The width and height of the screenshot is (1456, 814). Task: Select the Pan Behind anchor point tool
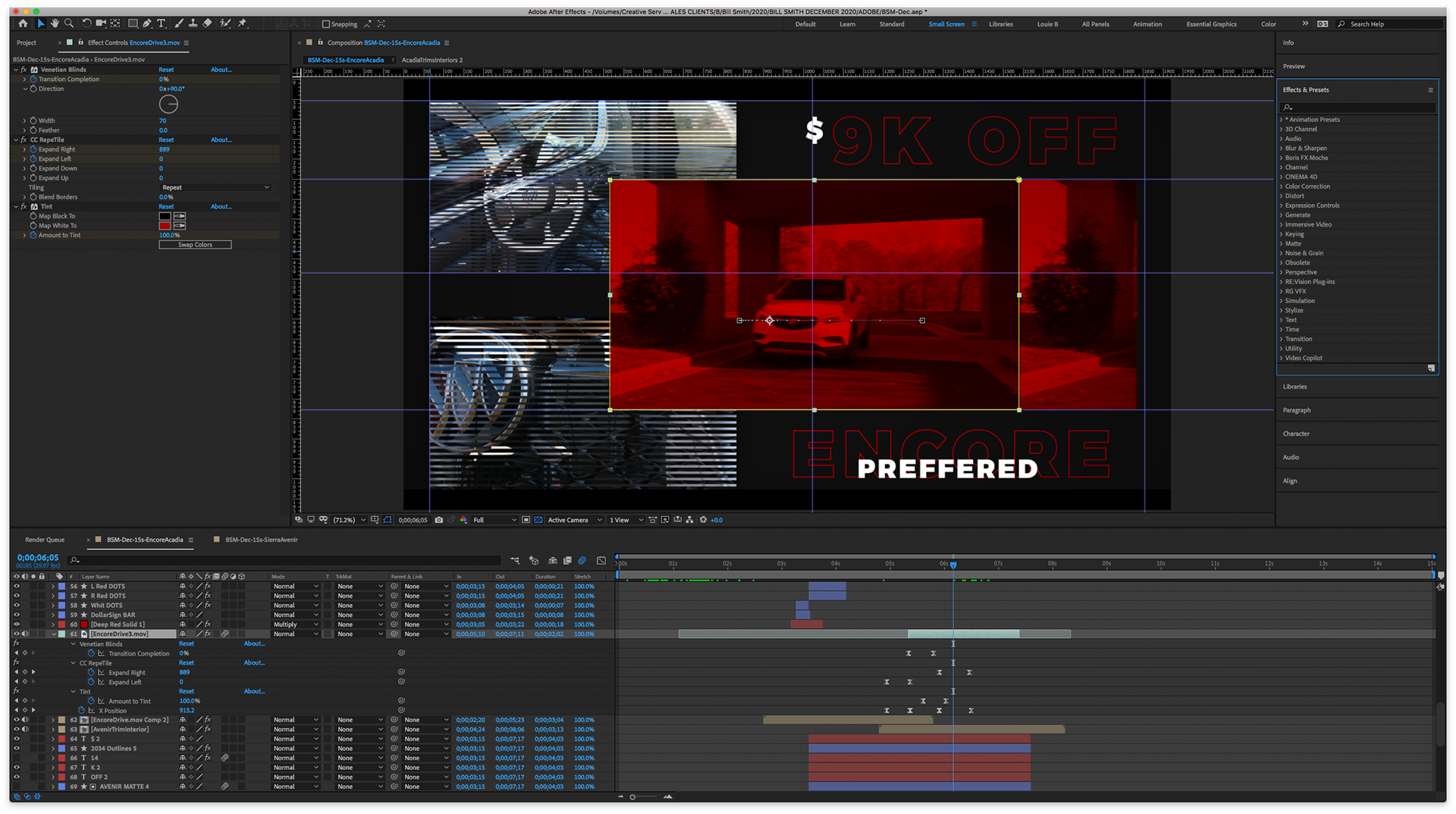115,23
